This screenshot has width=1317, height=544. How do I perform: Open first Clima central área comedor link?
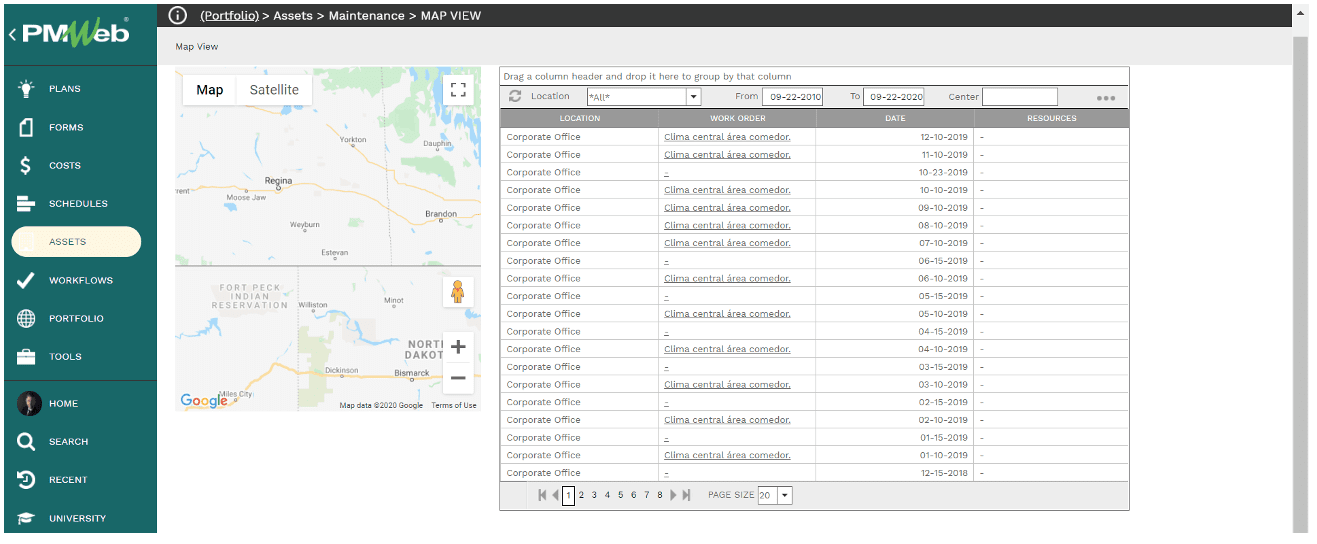click(x=727, y=137)
